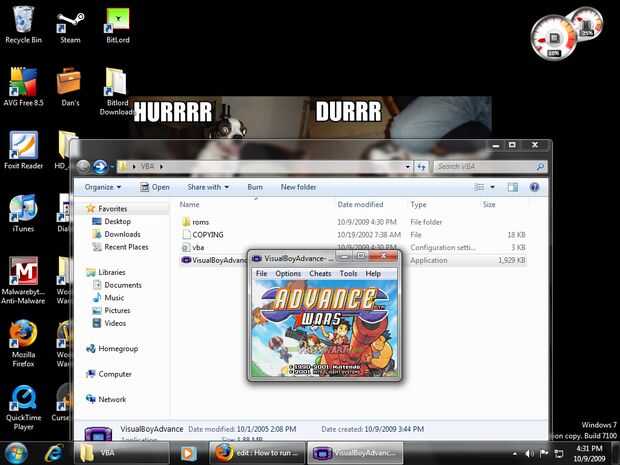The height and width of the screenshot is (465, 620).
Task: Click the Explorer back navigation arrow
Action: (x=83, y=166)
